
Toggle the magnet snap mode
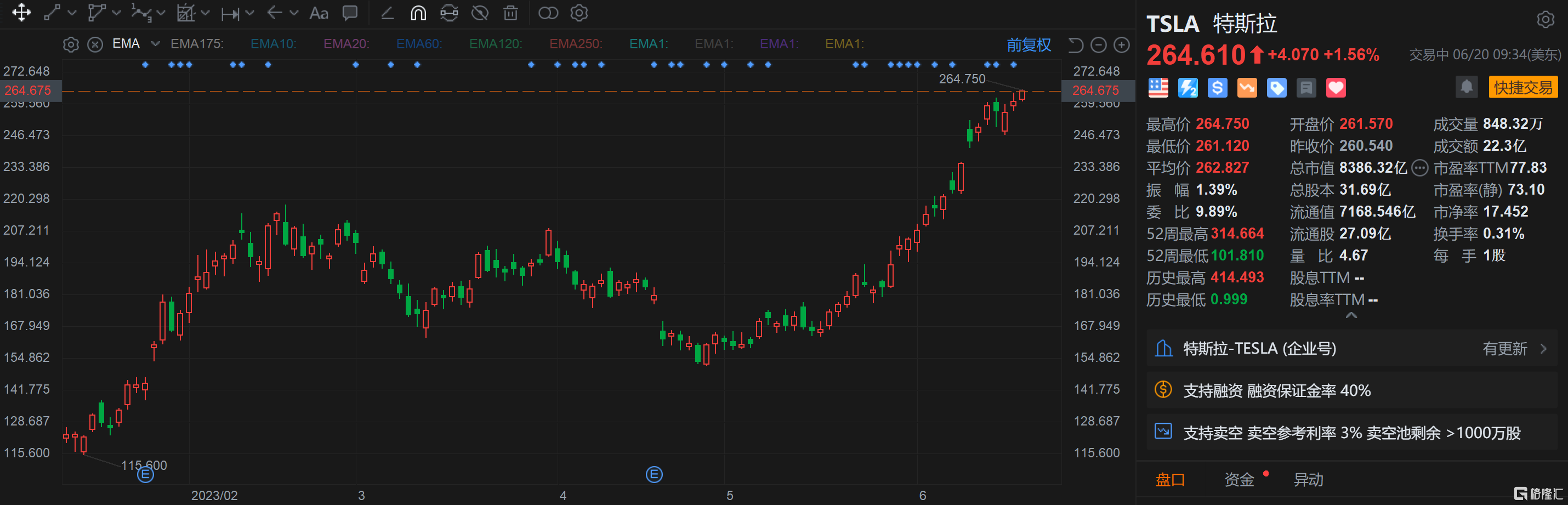coord(418,13)
